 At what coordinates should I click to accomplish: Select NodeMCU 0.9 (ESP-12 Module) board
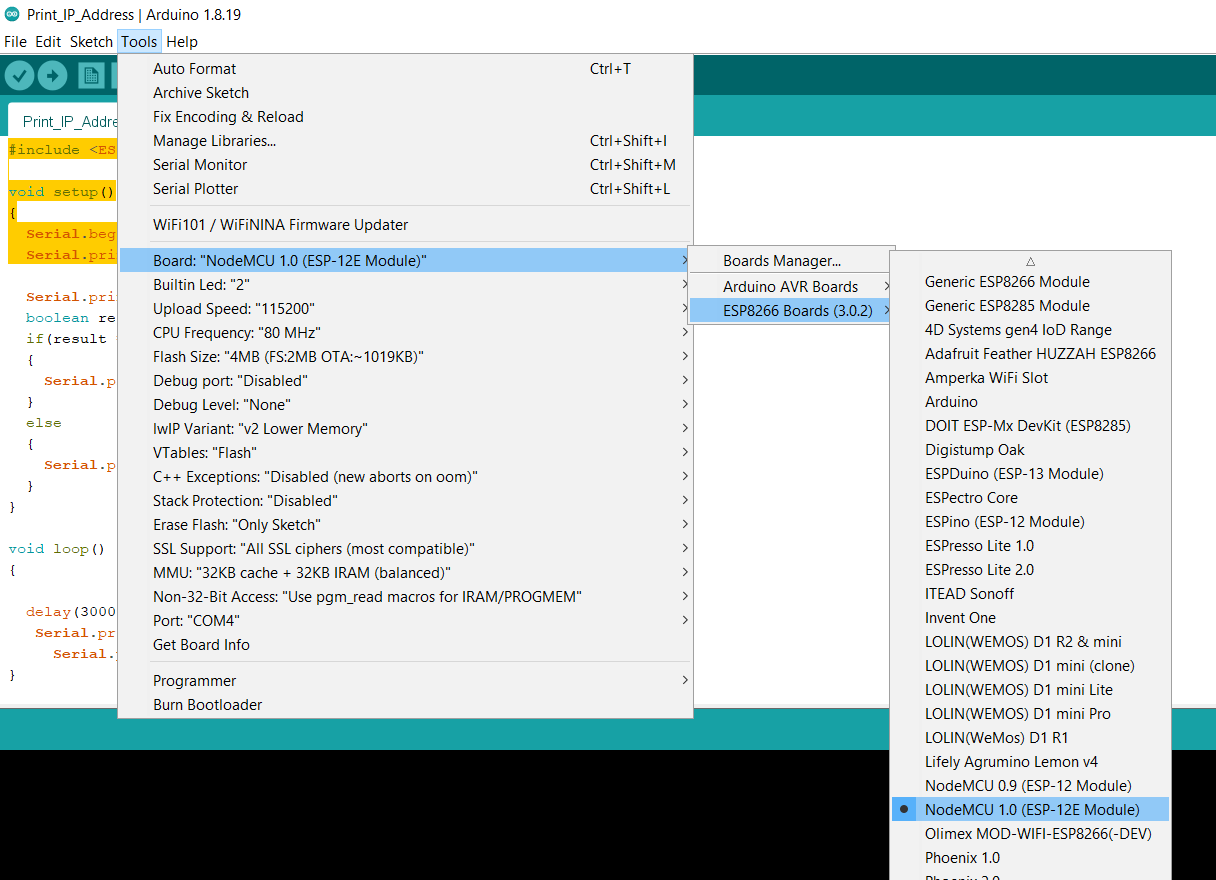coord(1030,786)
